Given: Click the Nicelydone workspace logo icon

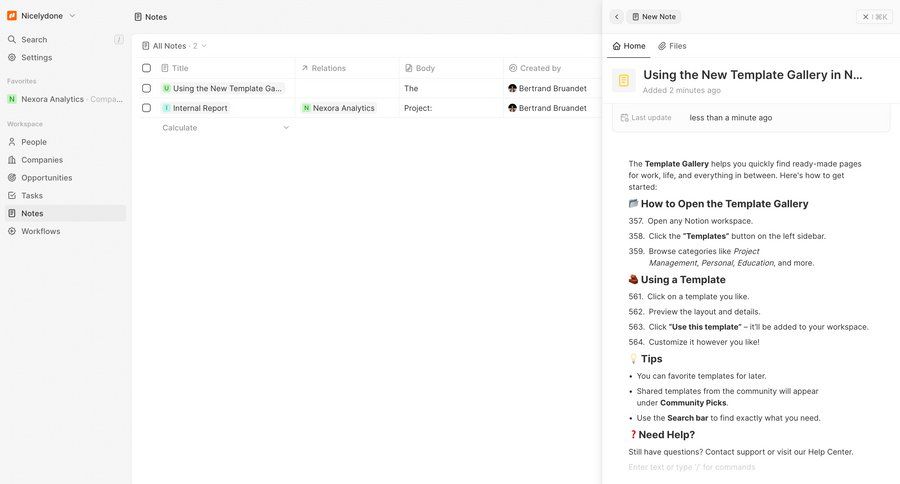Looking at the screenshot, I should tap(11, 16).
